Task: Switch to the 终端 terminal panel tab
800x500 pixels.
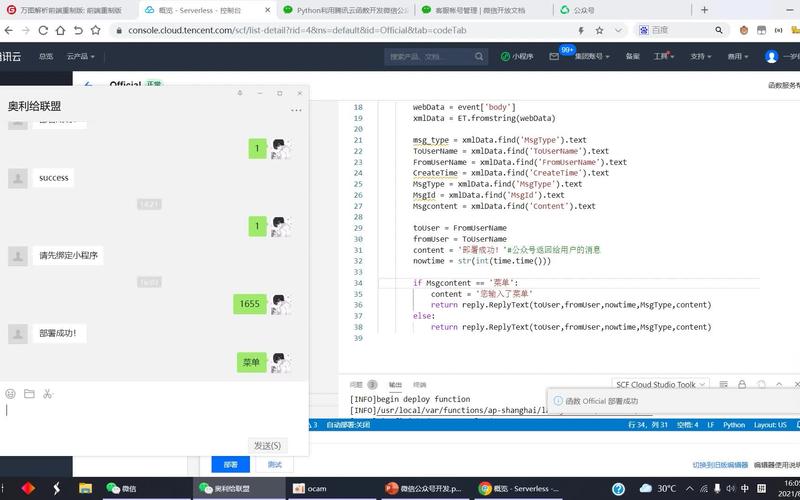Action: coord(419,385)
